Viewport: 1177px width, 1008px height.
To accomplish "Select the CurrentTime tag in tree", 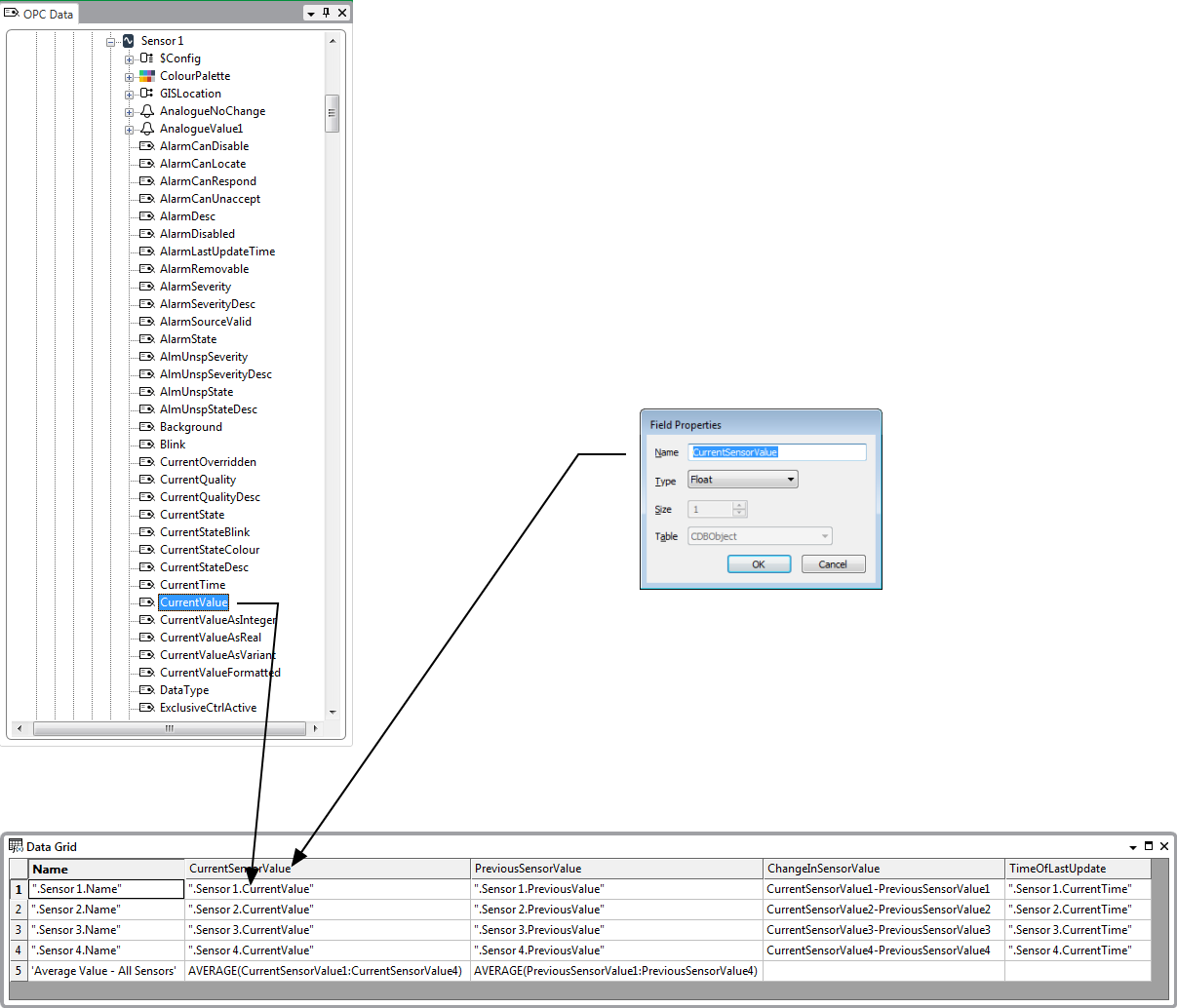I will pyautogui.click(x=192, y=585).
